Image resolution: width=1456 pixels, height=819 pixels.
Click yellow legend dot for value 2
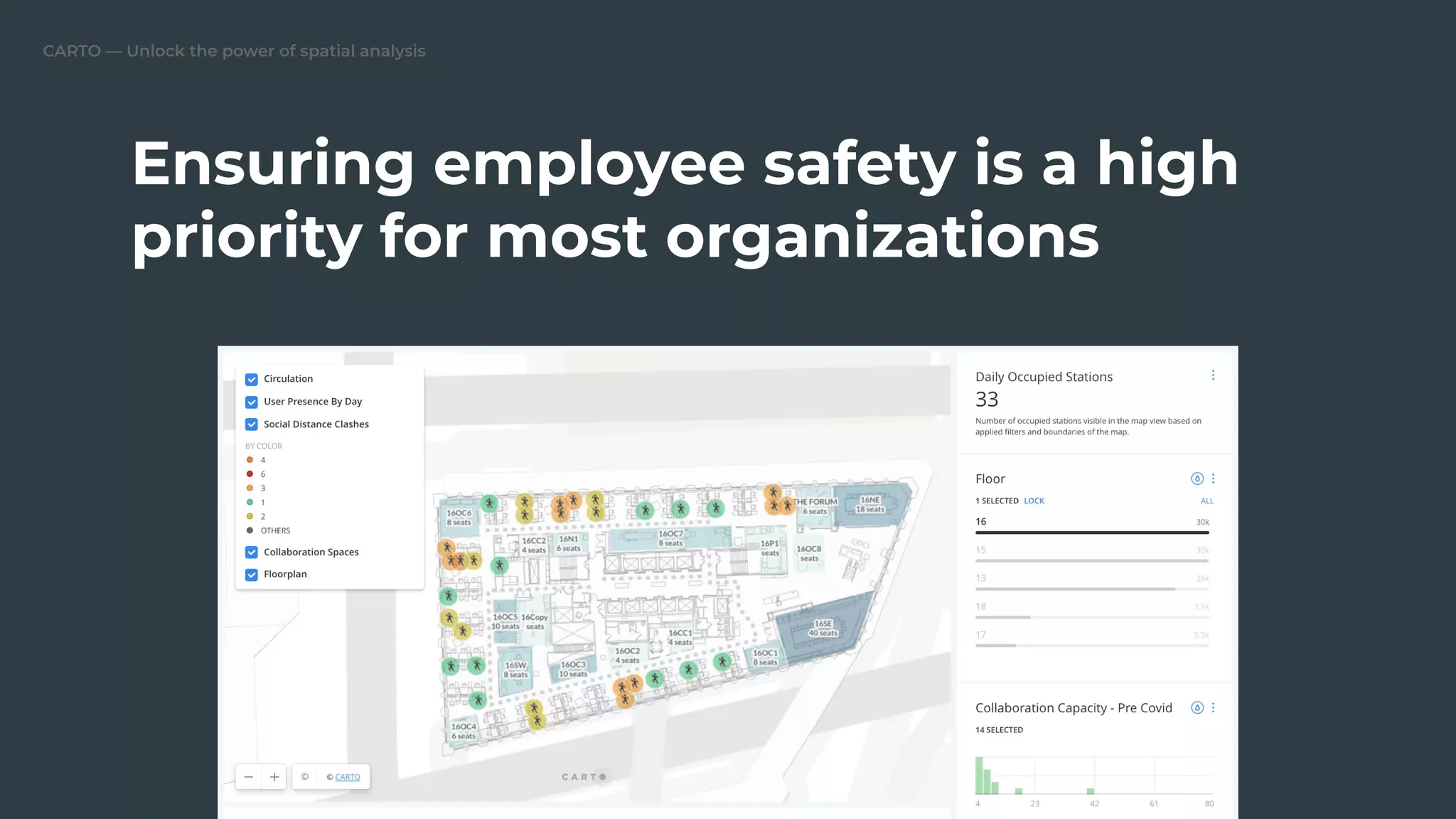(x=250, y=517)
